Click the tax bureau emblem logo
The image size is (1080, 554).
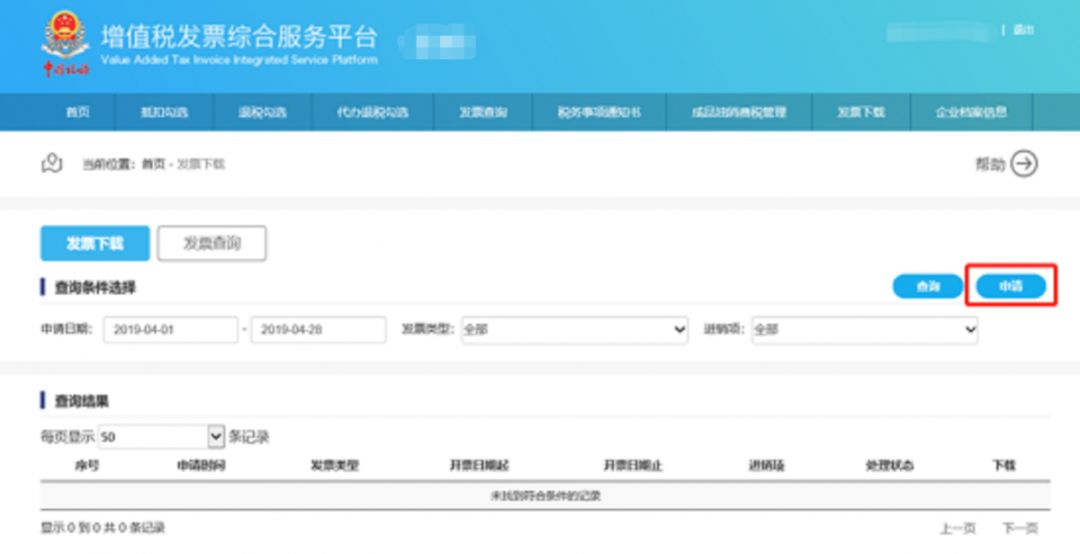pos(66,42)
